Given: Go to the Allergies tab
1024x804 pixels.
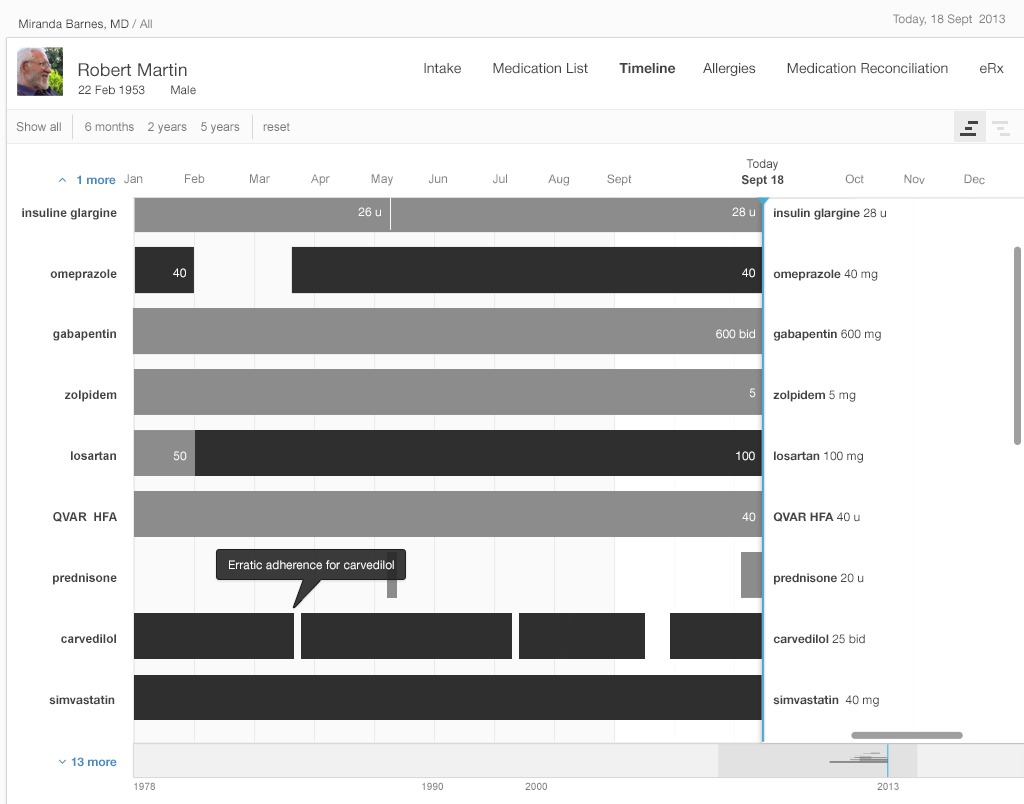Looking at the screenshot, I should 729,69.
